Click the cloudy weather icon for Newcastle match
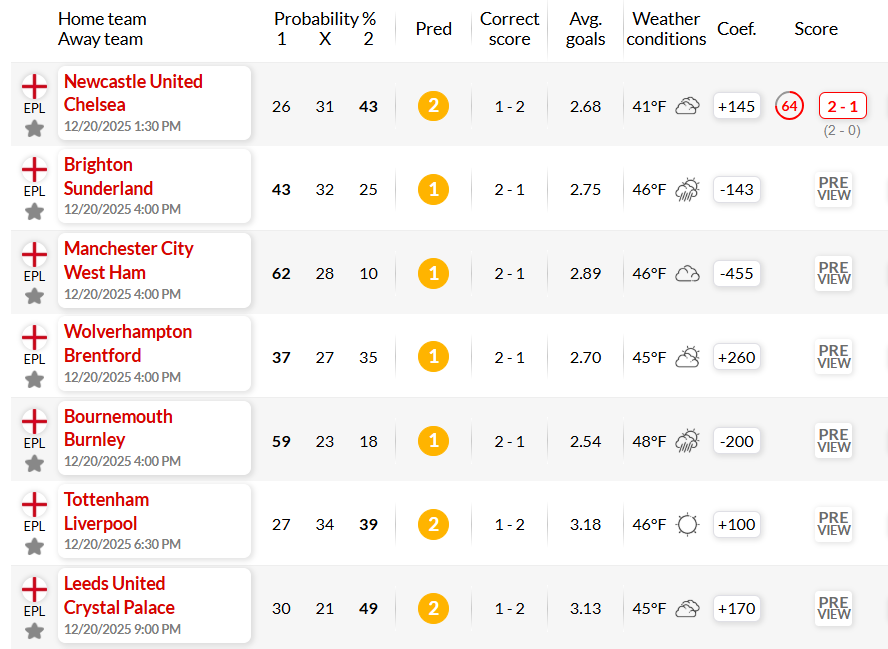The height and width of the screenshot is (649, 888). (x=688, y=106)
